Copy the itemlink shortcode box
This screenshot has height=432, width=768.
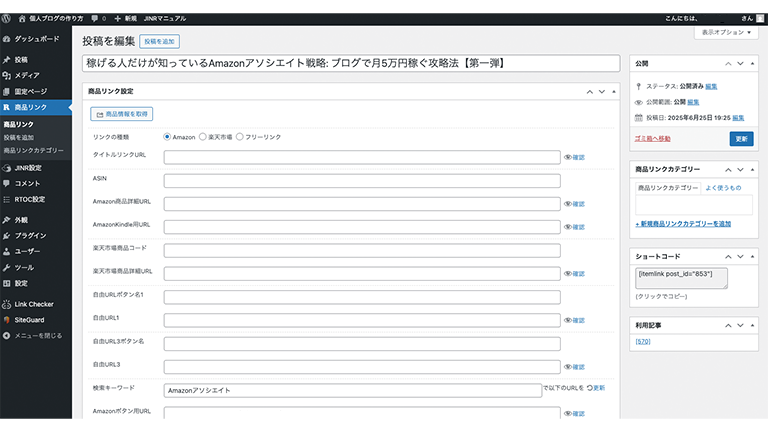tap(681, 278)
